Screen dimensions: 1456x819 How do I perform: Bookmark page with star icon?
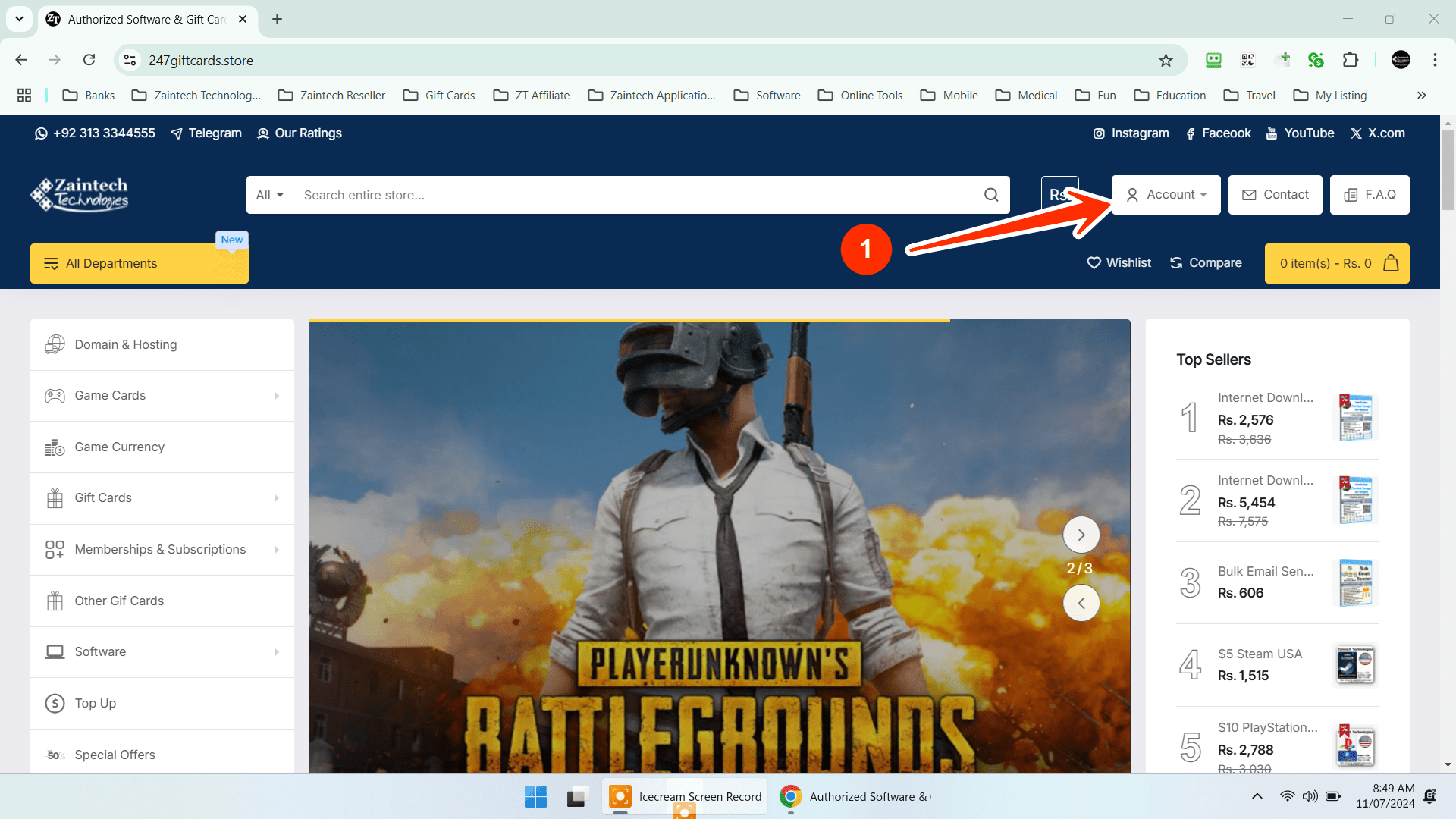tap(1166, 61)
